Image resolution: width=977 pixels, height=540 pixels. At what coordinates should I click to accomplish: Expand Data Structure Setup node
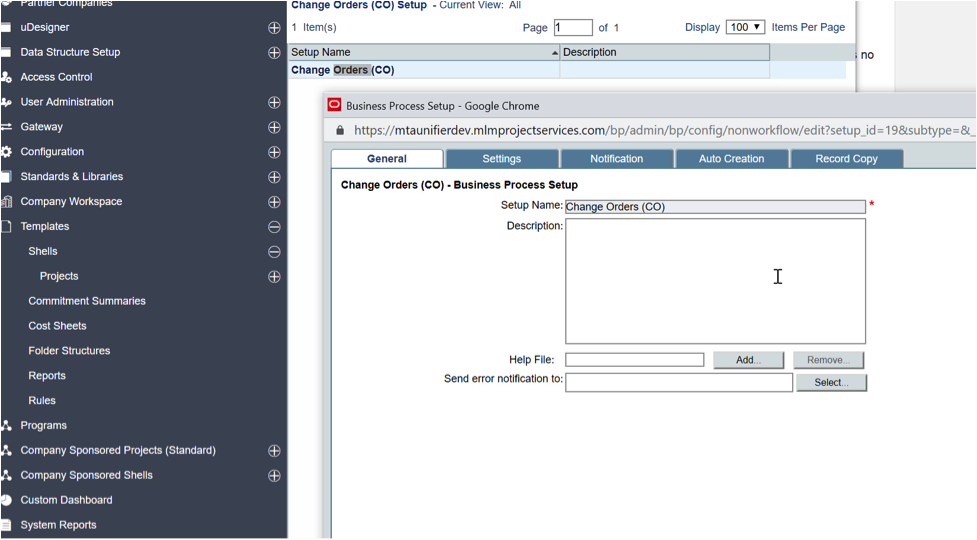pos(274,52)
